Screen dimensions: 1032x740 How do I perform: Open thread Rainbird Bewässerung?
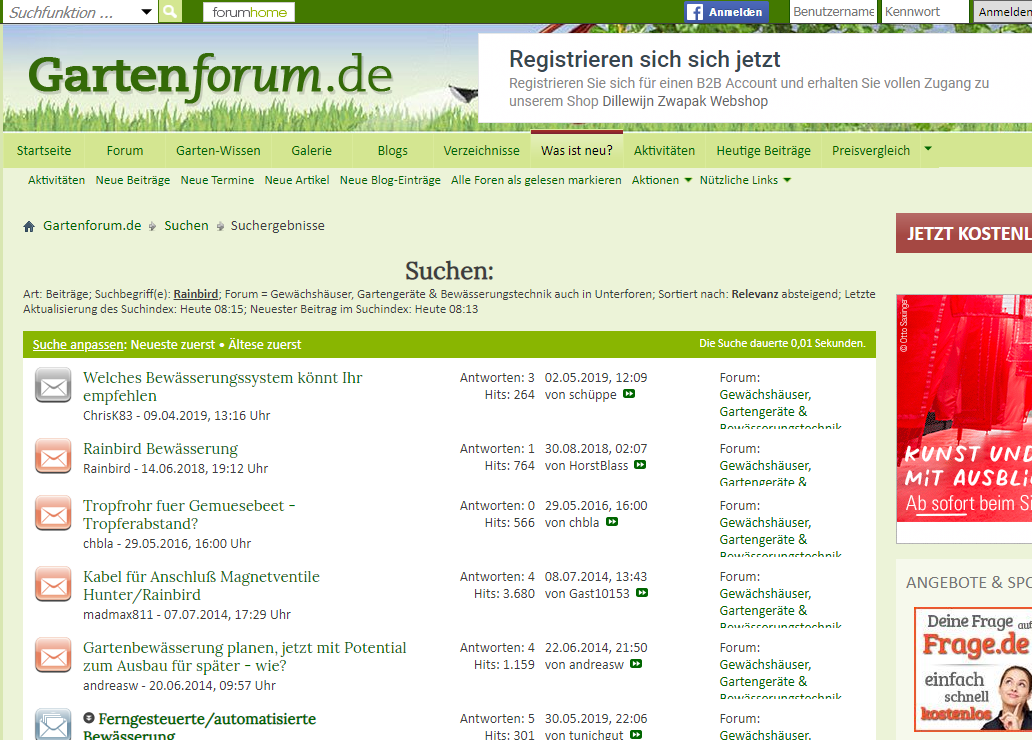[x=161, y=448]
